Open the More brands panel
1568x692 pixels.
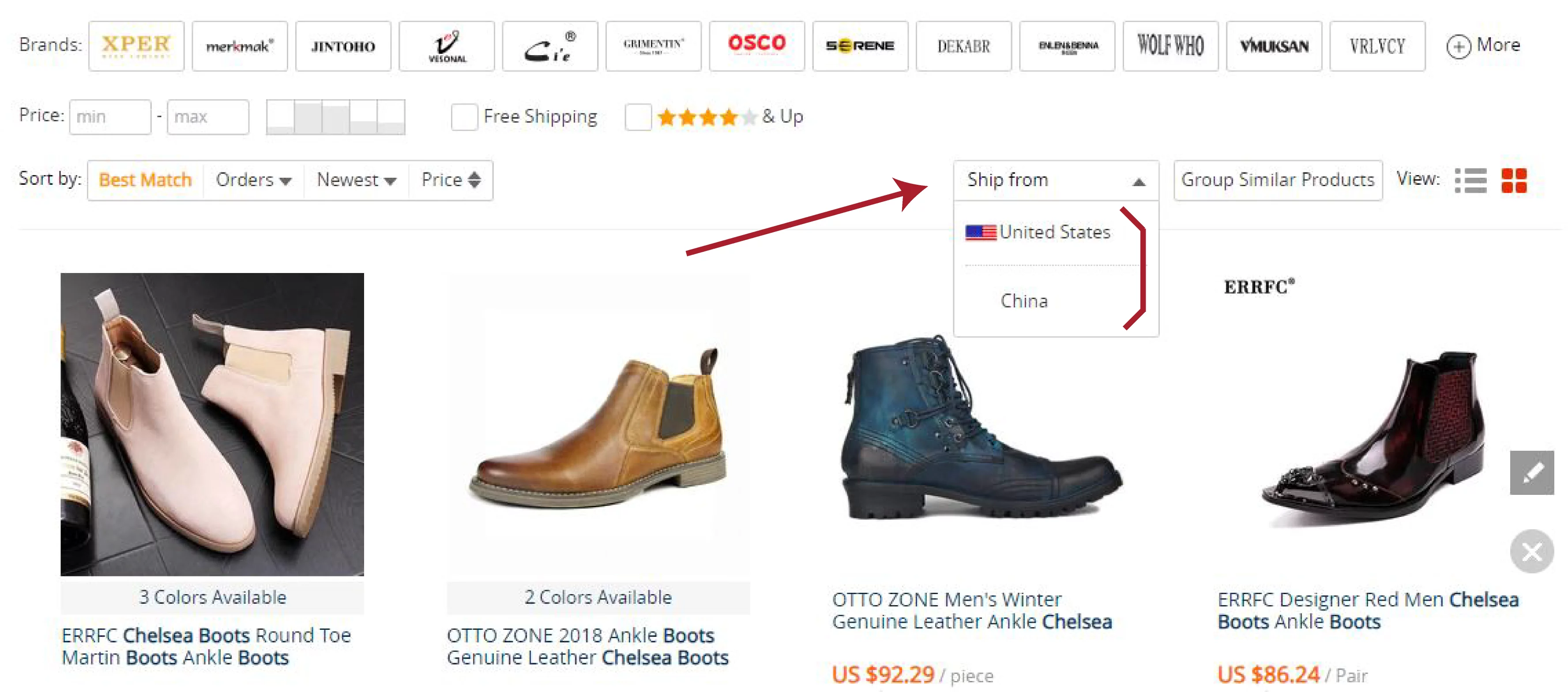(1483, 45)
